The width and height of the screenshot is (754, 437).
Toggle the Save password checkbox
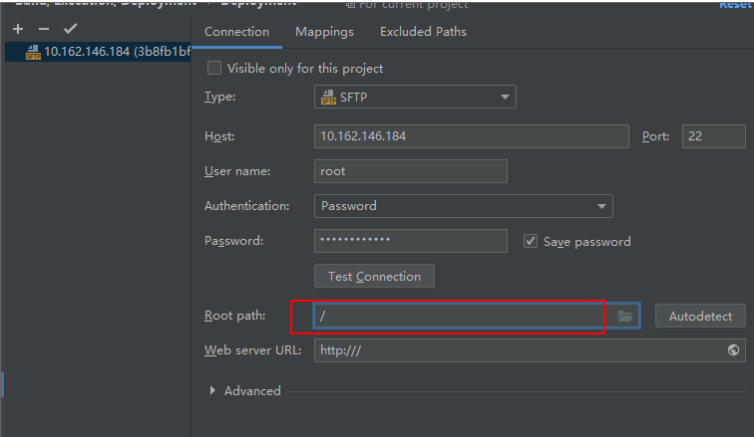531,241
